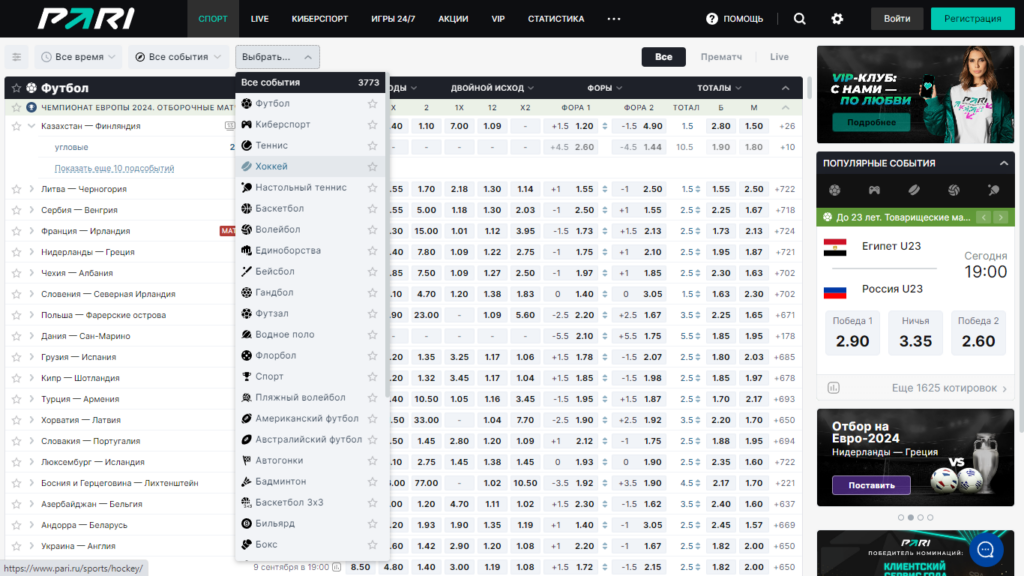The image size is (1024, 576).
Task: Open the Все время dropdown
Action: coord(78,57)
